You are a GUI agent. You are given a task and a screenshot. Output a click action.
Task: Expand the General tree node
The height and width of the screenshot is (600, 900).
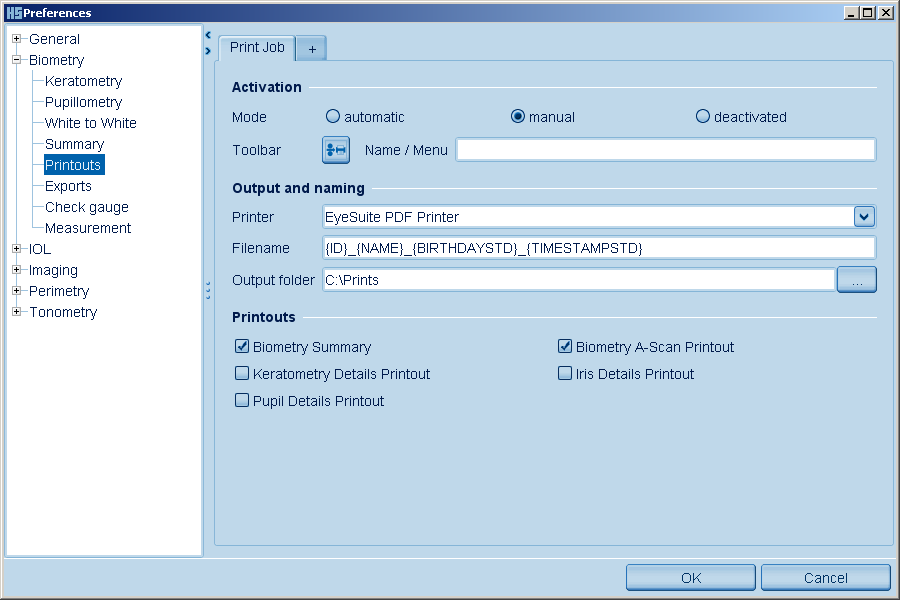click(17, 39)
